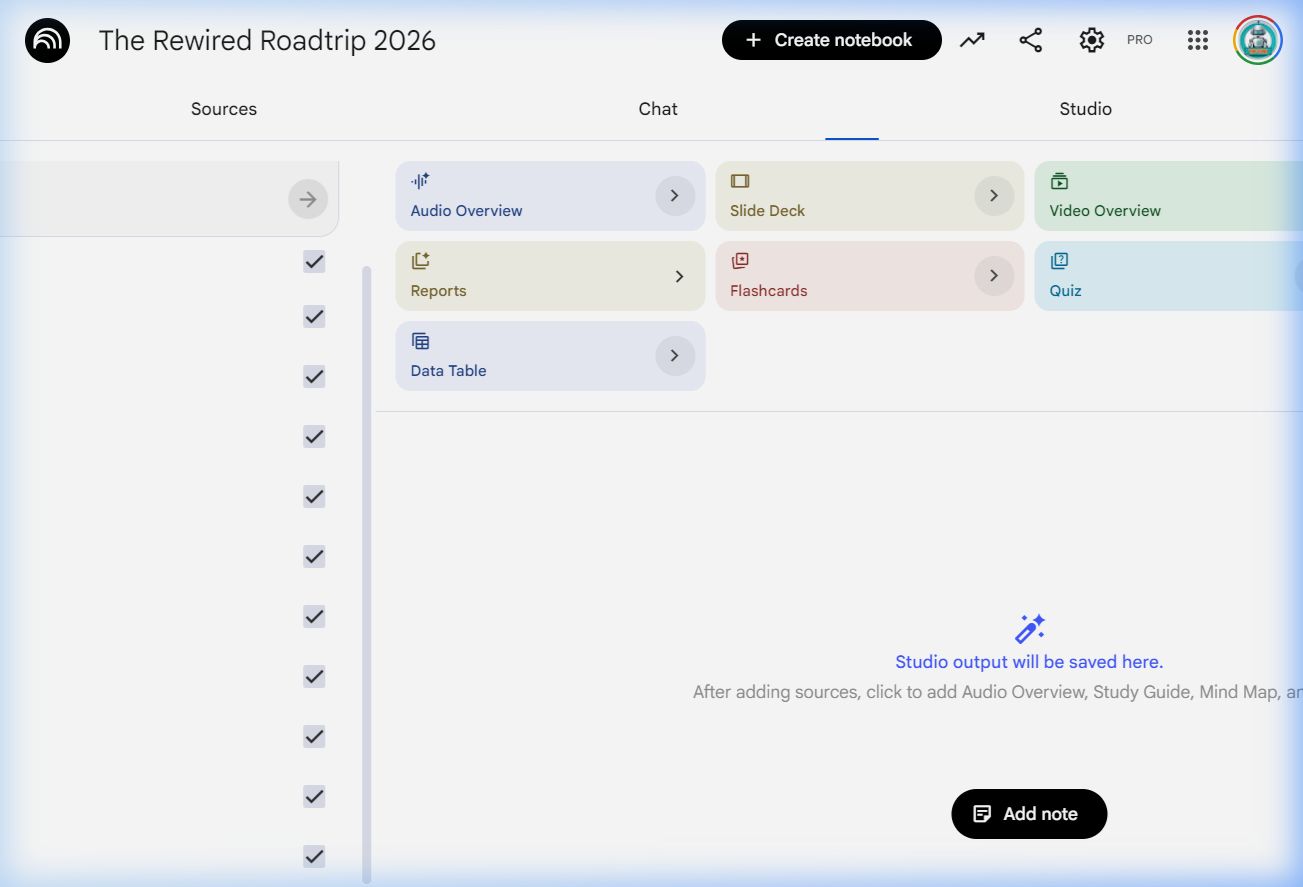
Task: Click the NotebookLM logo icon
Action: [x=47, y=41]
